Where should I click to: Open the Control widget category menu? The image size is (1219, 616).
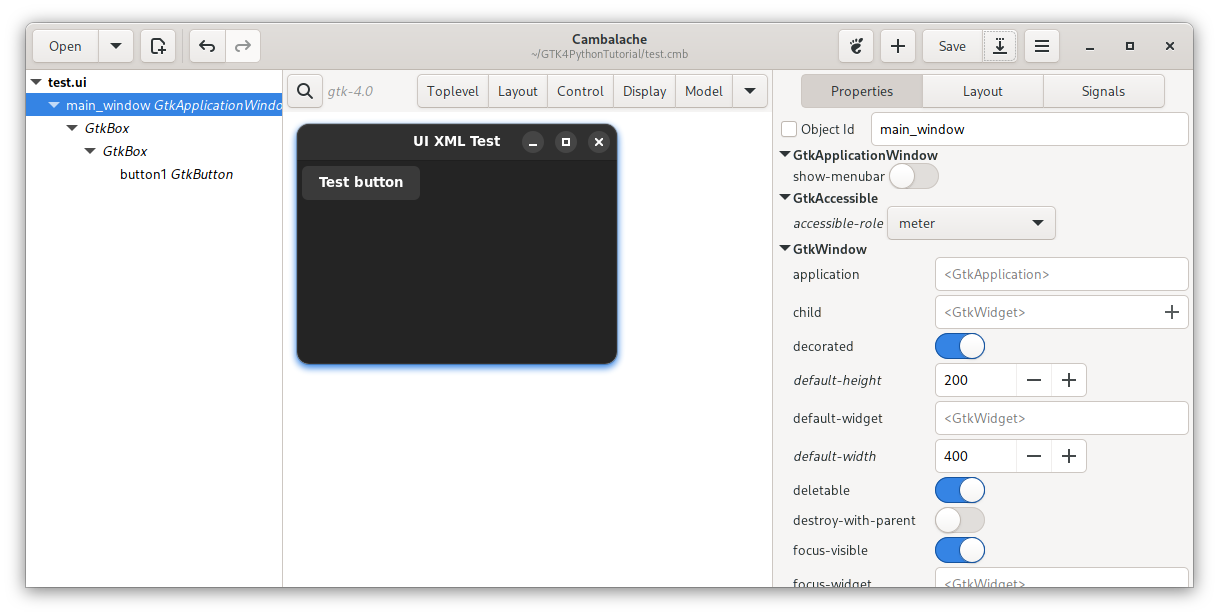(580, 91)
